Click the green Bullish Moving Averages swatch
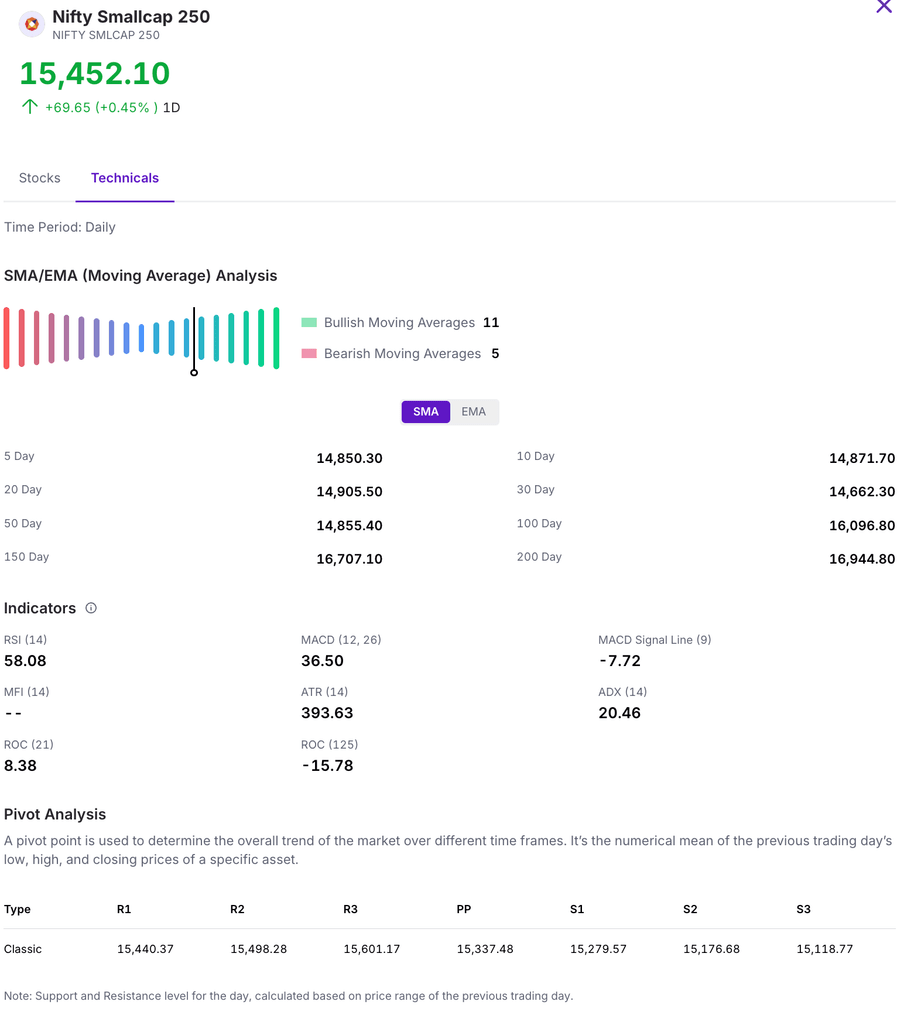The height and width of the screenshot is (1023, 904). [309, 323]
